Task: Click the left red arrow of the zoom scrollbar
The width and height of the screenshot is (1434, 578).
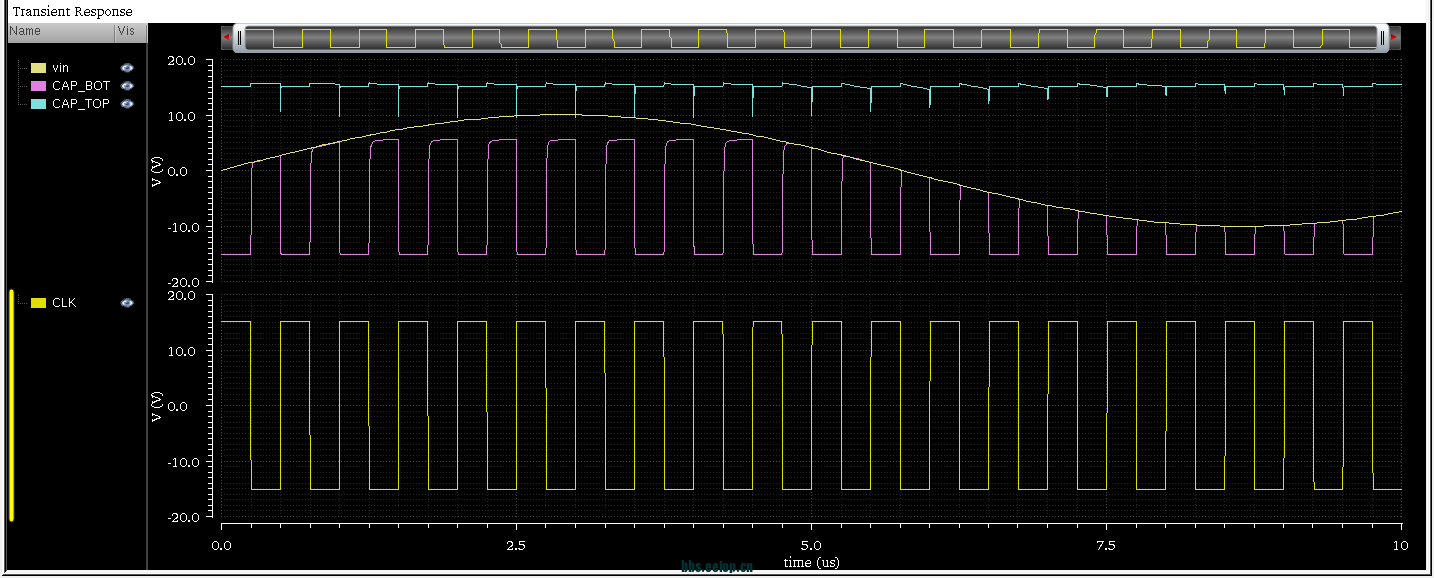Action: pyautogui.click(x=227, y=38)
